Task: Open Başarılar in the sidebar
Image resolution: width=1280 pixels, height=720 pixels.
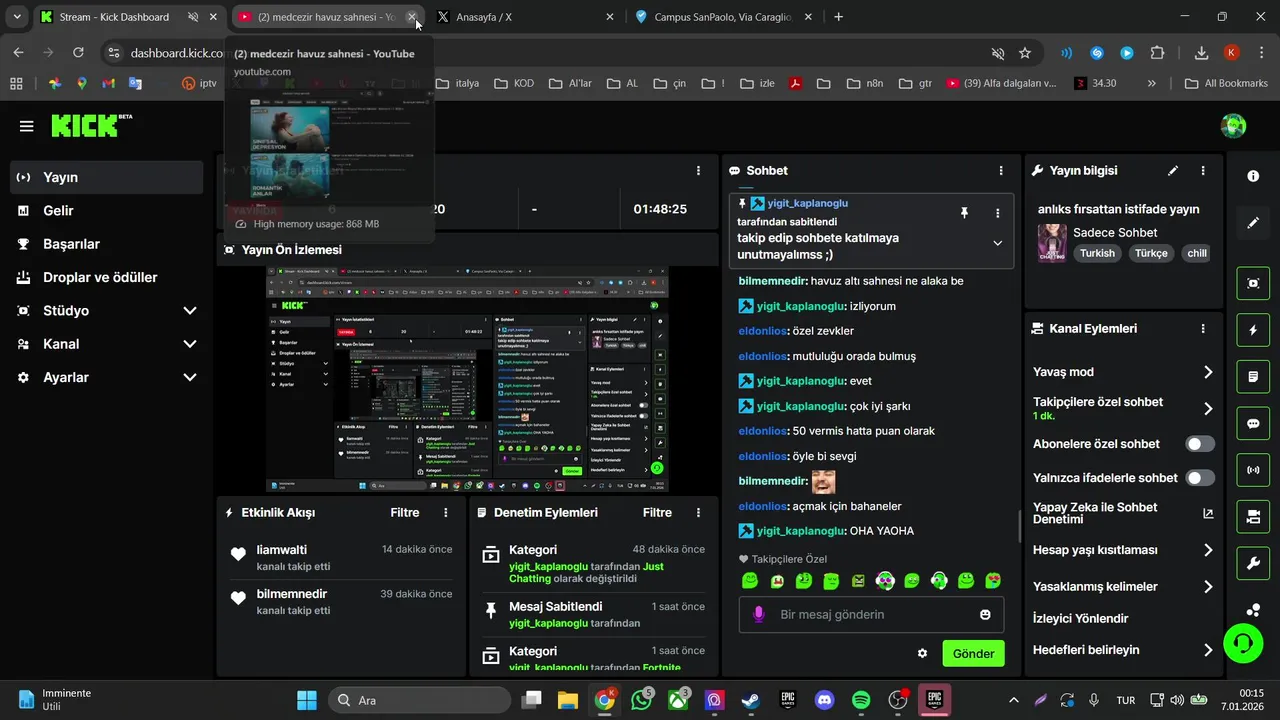Action: pyautogui.click(x=107, y=244)
